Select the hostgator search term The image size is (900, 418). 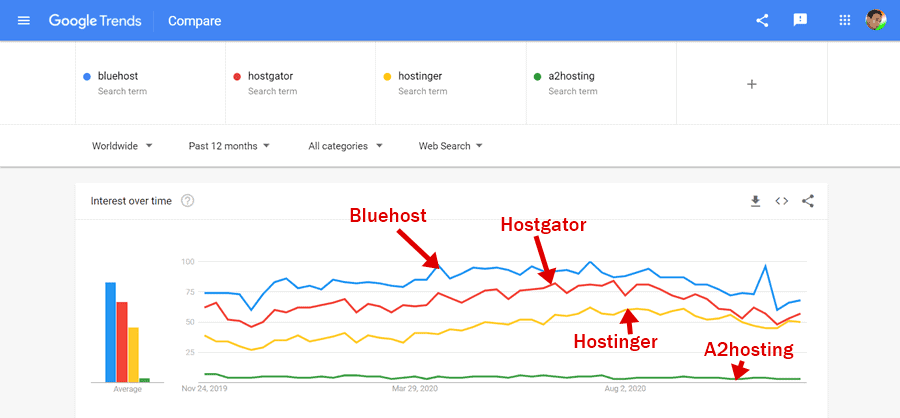pyautogui.click(x=270, y=76)
